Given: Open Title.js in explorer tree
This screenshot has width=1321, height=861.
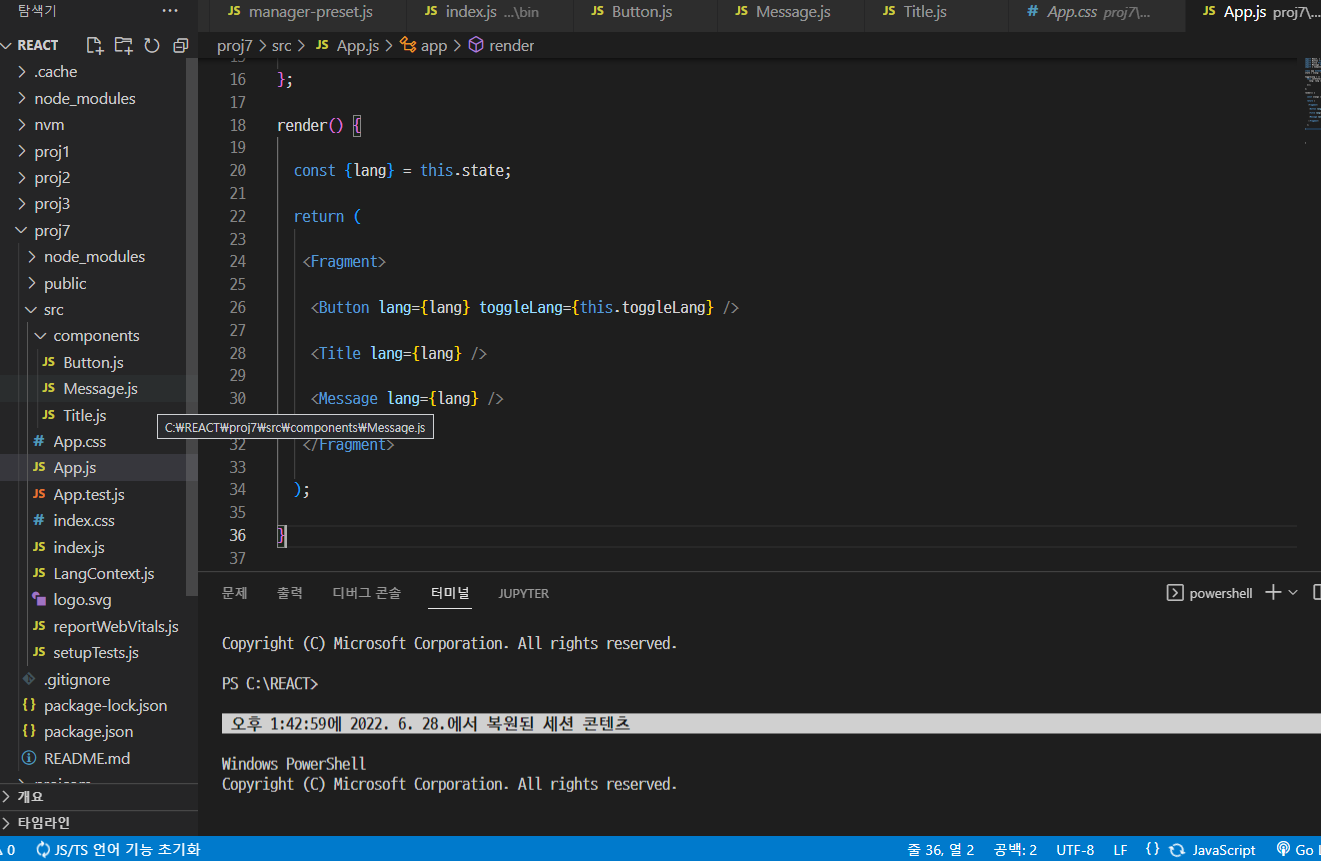Looking at the screenshot, I should point(84,415).
